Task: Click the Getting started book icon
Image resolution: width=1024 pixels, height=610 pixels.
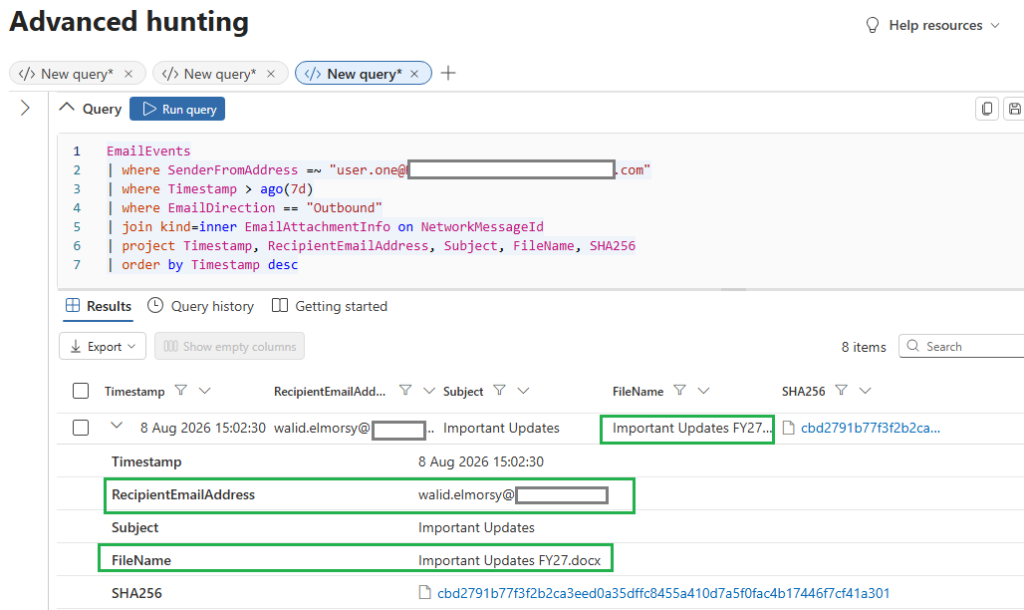Action: 280,305
